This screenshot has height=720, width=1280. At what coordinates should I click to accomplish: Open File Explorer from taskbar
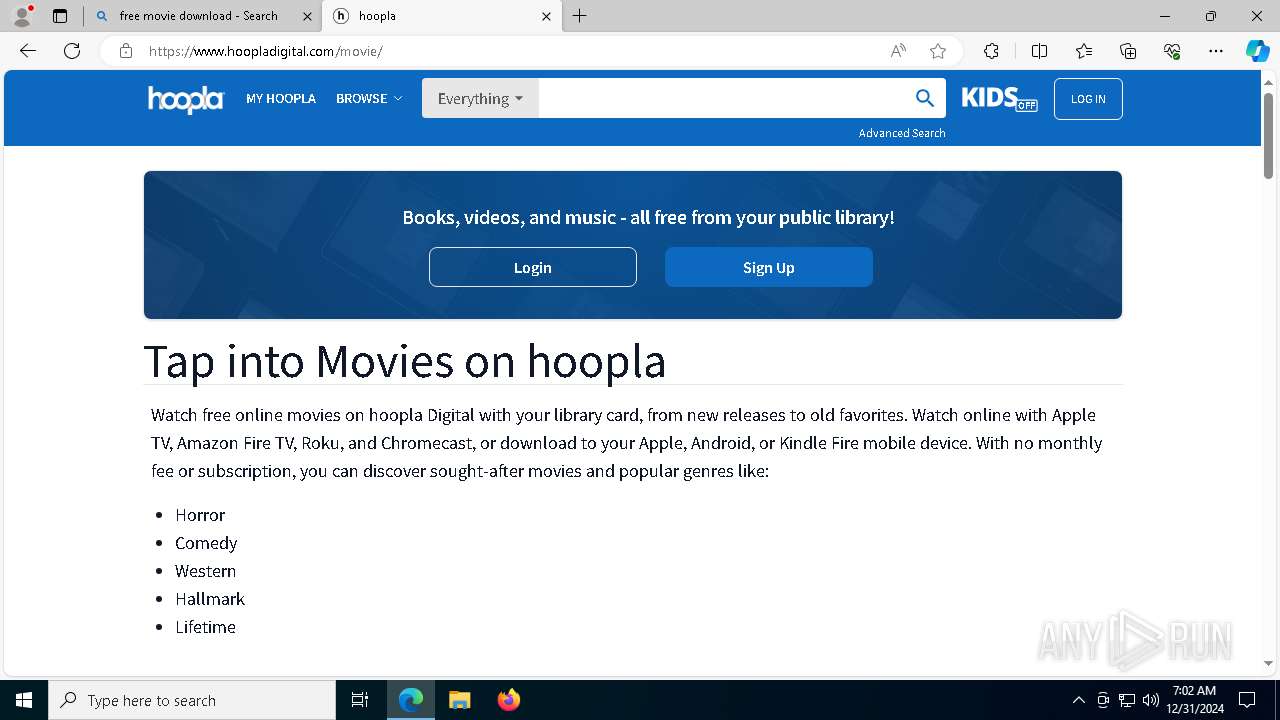pyautogui.click(x=459, y=700)
